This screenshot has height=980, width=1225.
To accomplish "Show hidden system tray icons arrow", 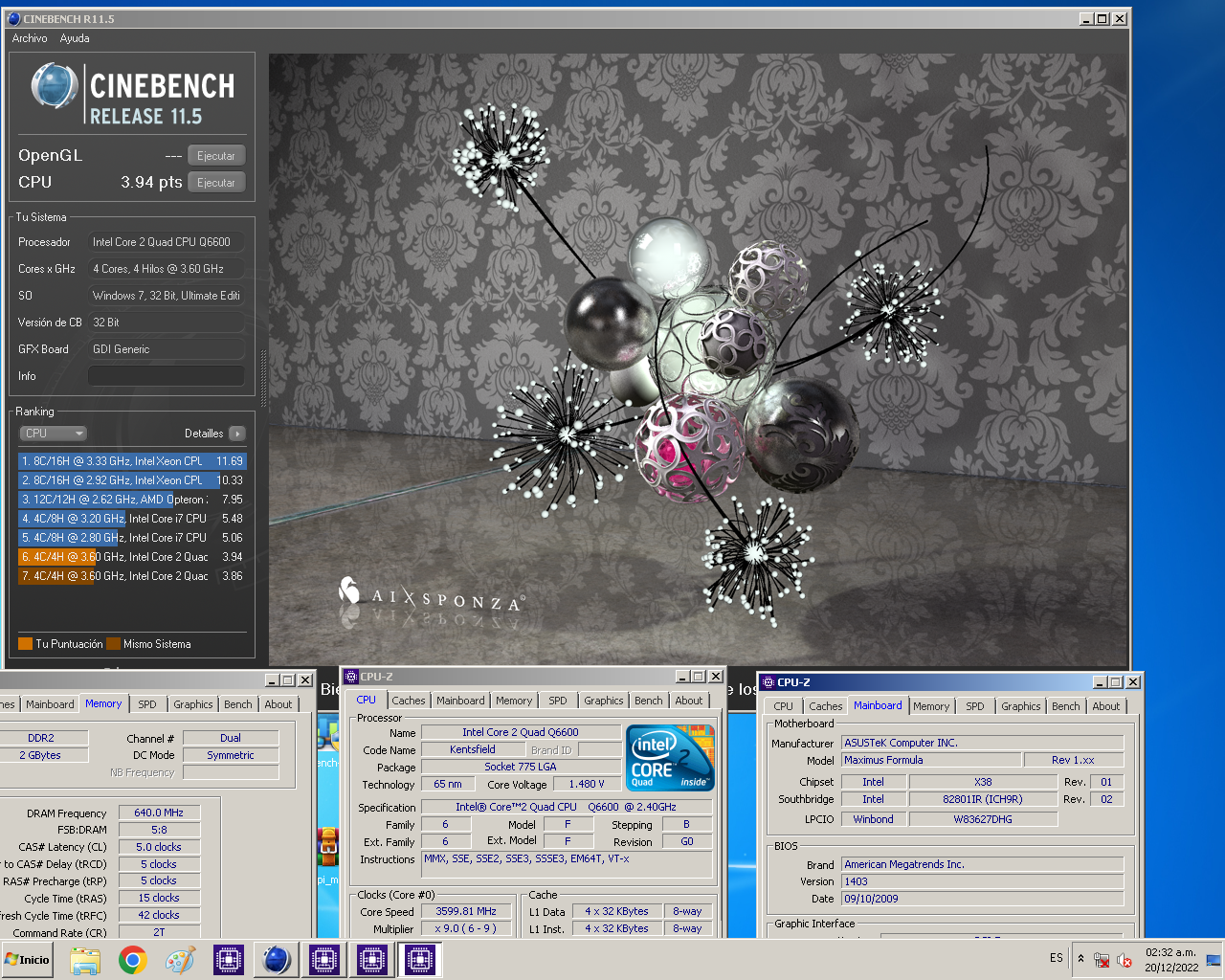I will [x=1081, y=959].
